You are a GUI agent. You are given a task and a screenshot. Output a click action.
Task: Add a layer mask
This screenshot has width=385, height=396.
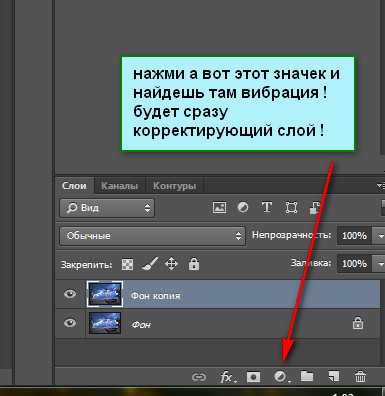[253, 377]
